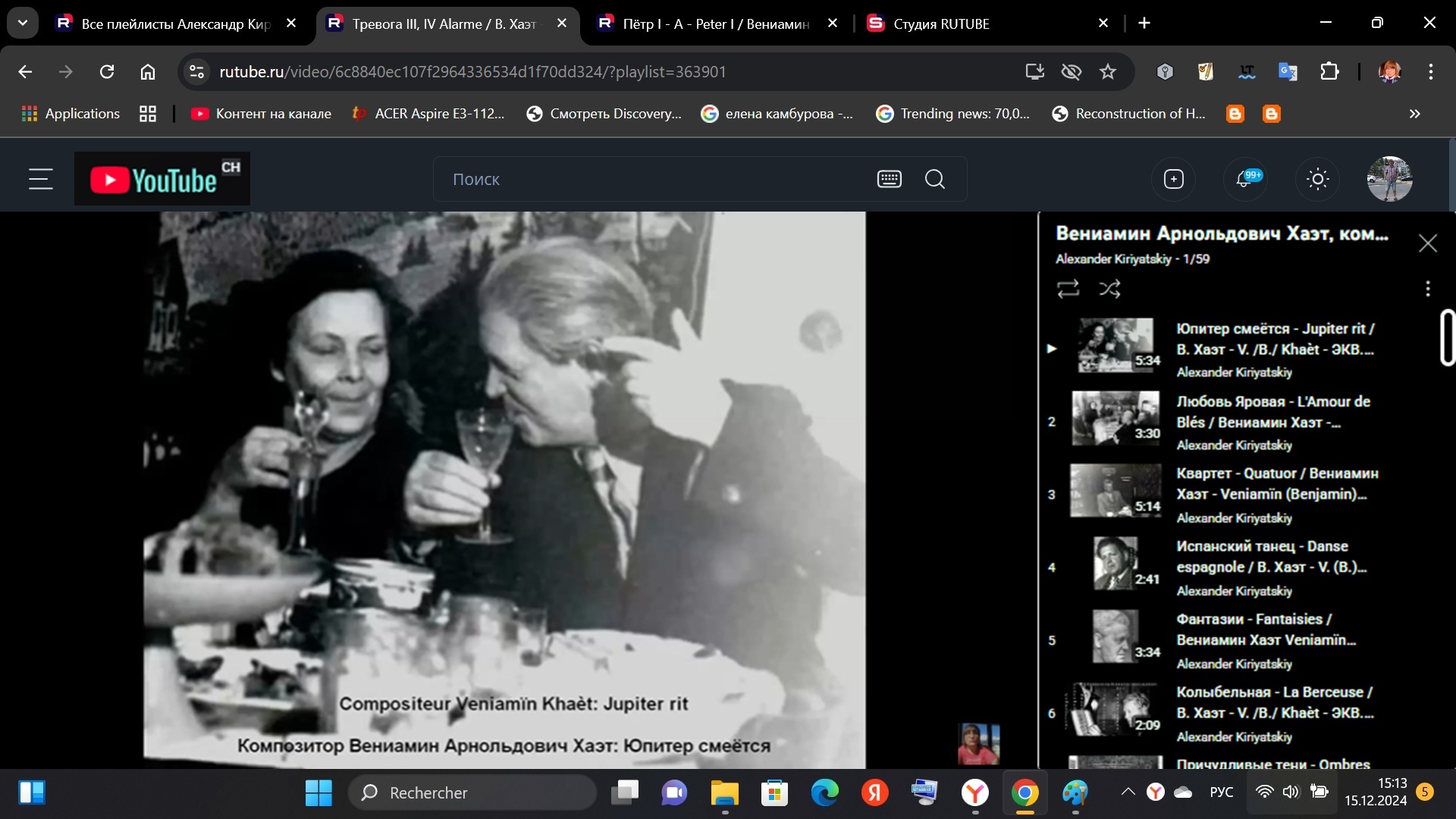Expand hidden bookmarks chevron
1456x819 pixels.
pos(1414,114)
